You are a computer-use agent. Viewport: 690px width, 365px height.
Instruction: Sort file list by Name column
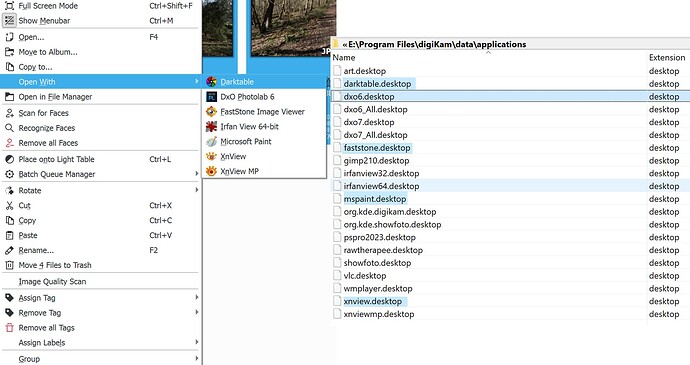[344, 58]
